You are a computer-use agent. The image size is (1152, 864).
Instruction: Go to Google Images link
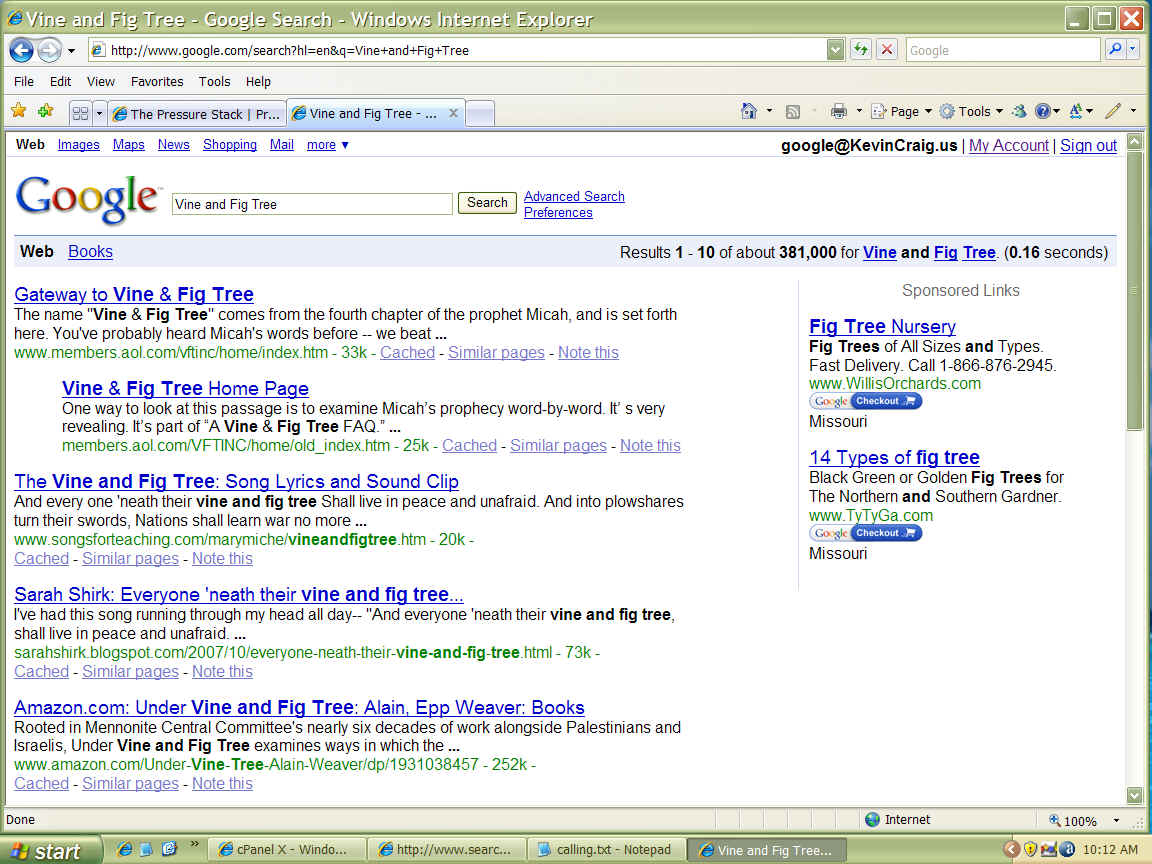click(x=79, y=145)
